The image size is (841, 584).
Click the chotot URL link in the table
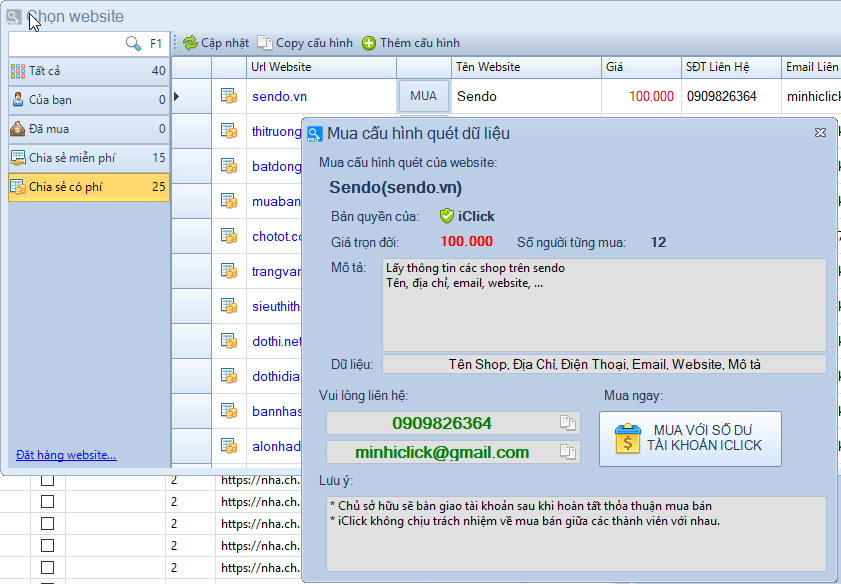click(x=277, y=236)
